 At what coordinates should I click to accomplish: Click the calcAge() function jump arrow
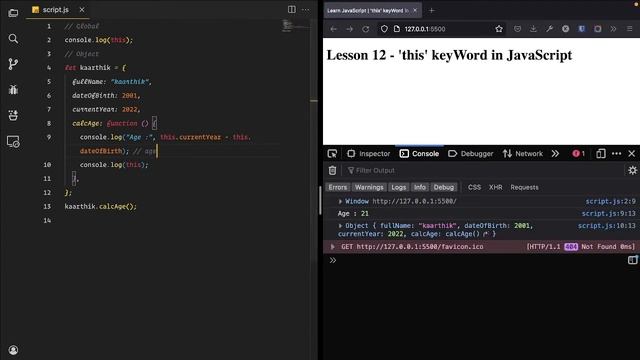click(x=485, y=234)
